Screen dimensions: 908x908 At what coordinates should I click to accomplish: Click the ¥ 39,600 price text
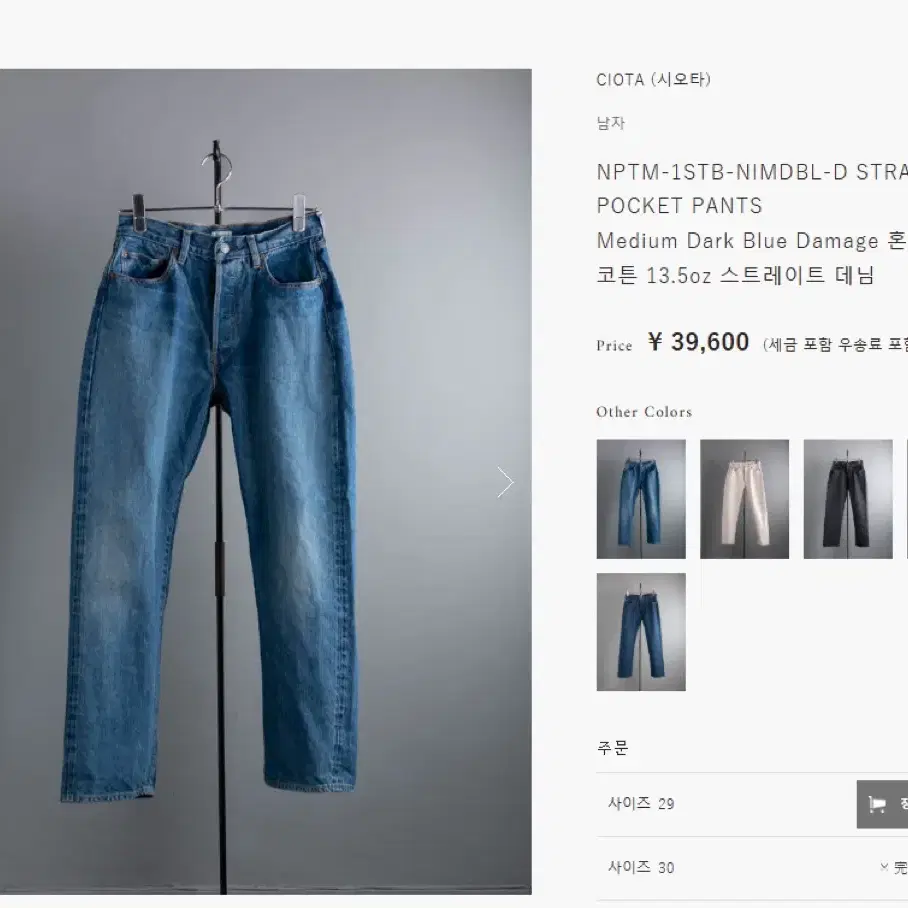click(x=698, y=342)
